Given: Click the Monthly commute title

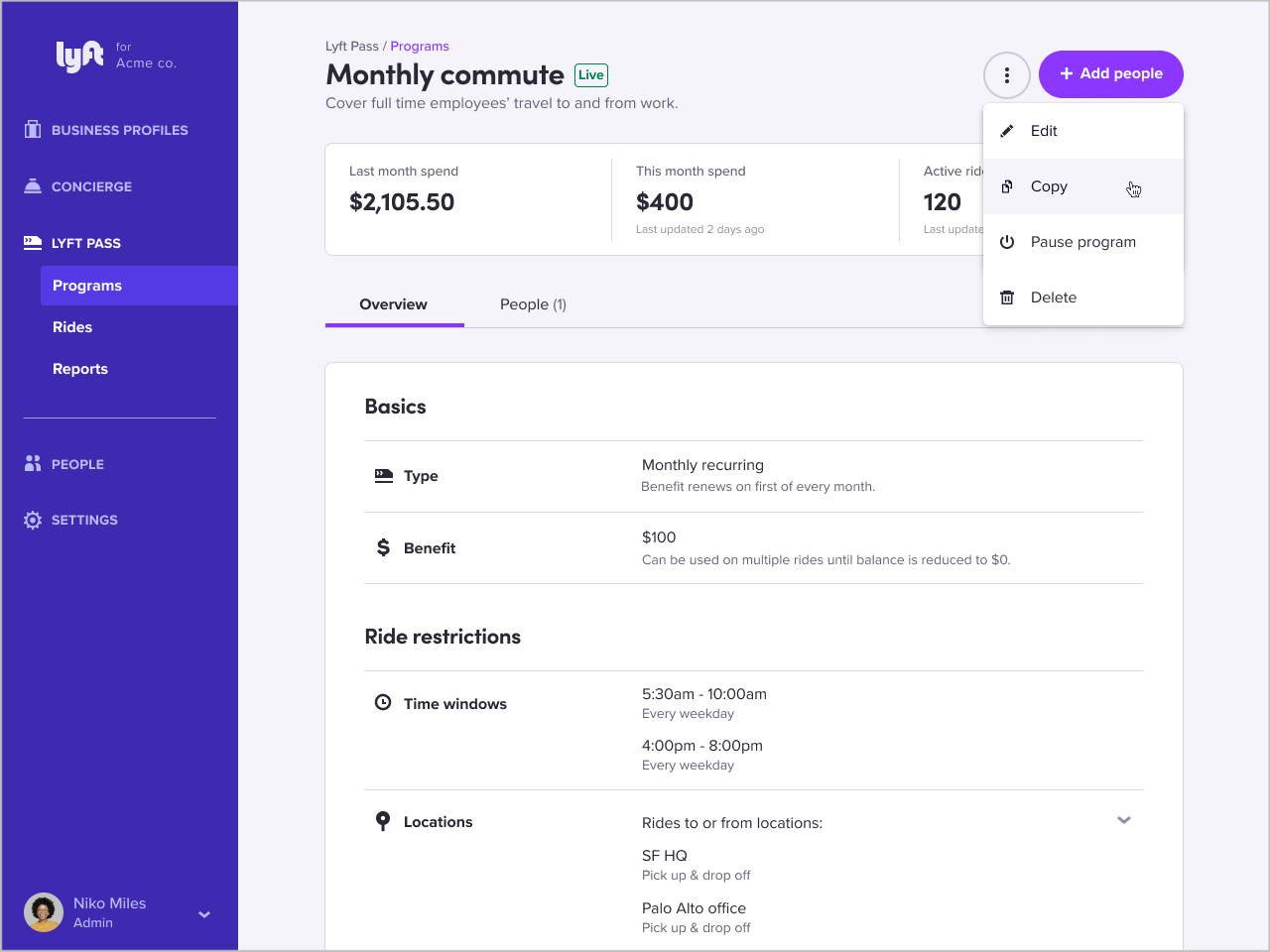Looking at the screenshot, I should (444, 74).
